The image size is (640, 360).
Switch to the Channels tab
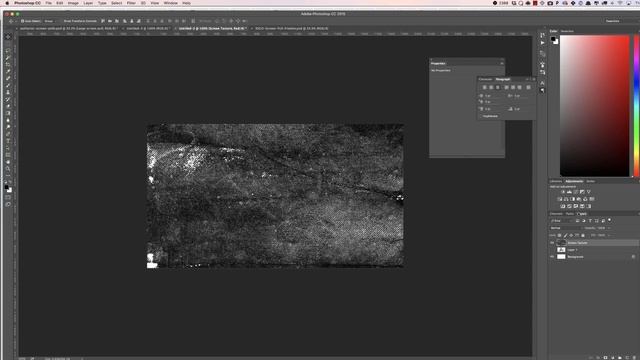556,213
